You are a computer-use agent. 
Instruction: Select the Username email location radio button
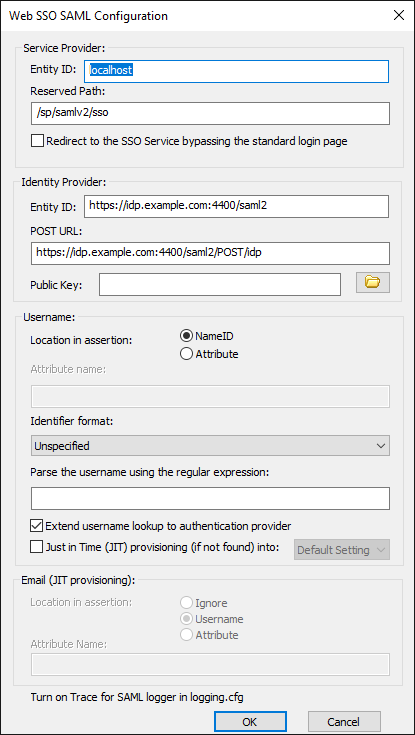pos(187,619)
